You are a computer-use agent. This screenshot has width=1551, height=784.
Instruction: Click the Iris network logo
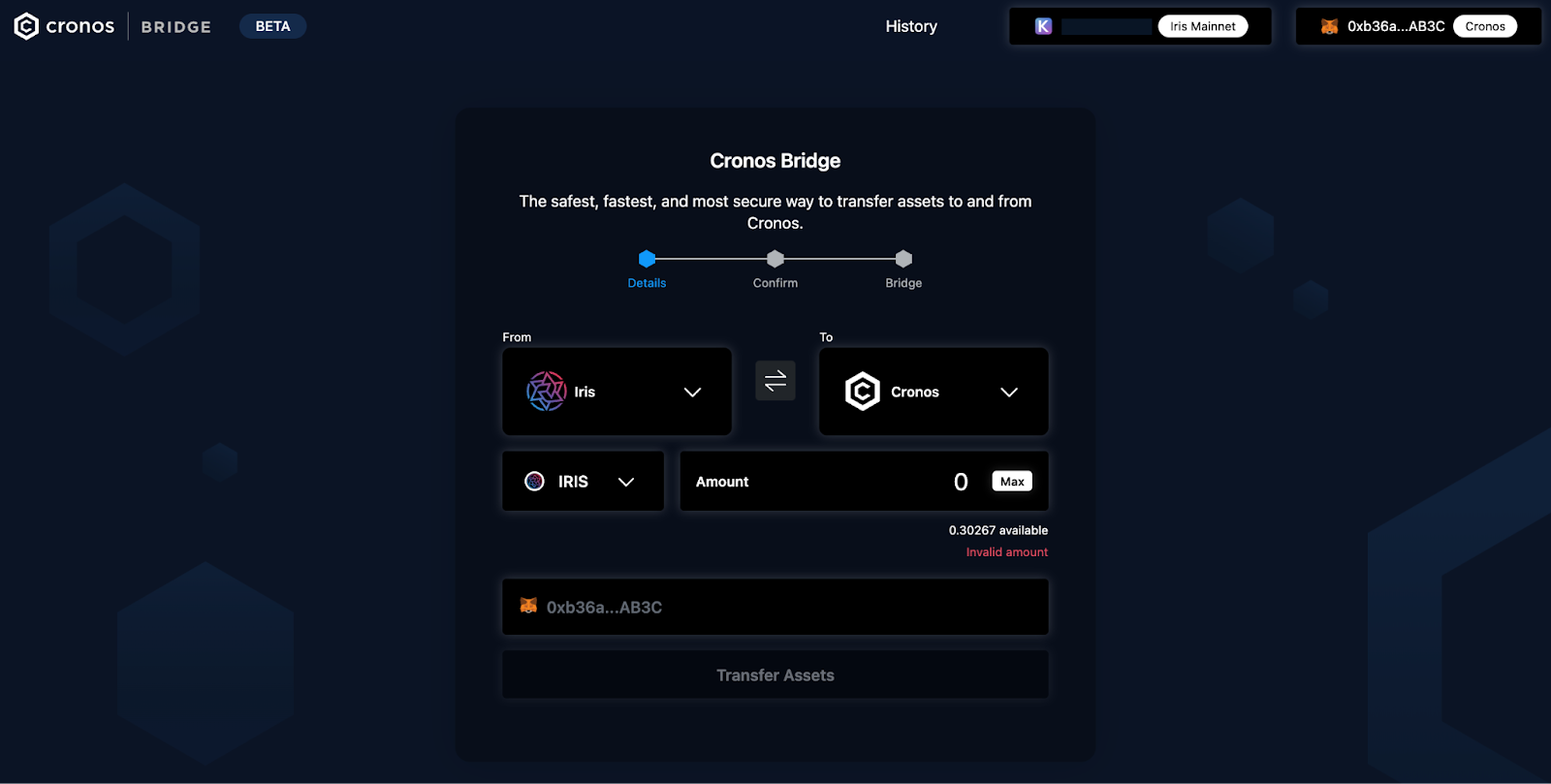pos(547,392)
